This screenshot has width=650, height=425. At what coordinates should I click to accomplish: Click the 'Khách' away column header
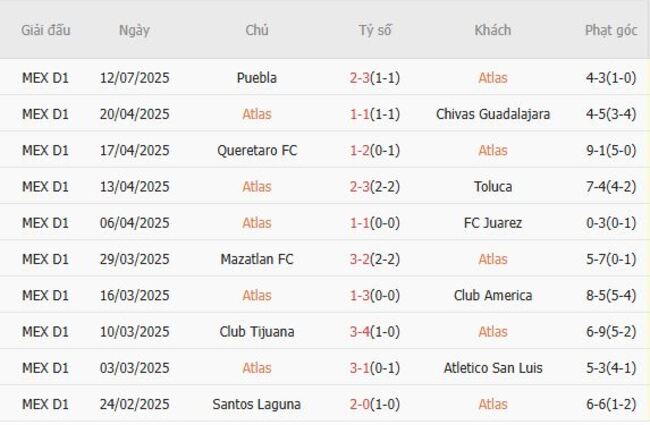tap(492, 30)
